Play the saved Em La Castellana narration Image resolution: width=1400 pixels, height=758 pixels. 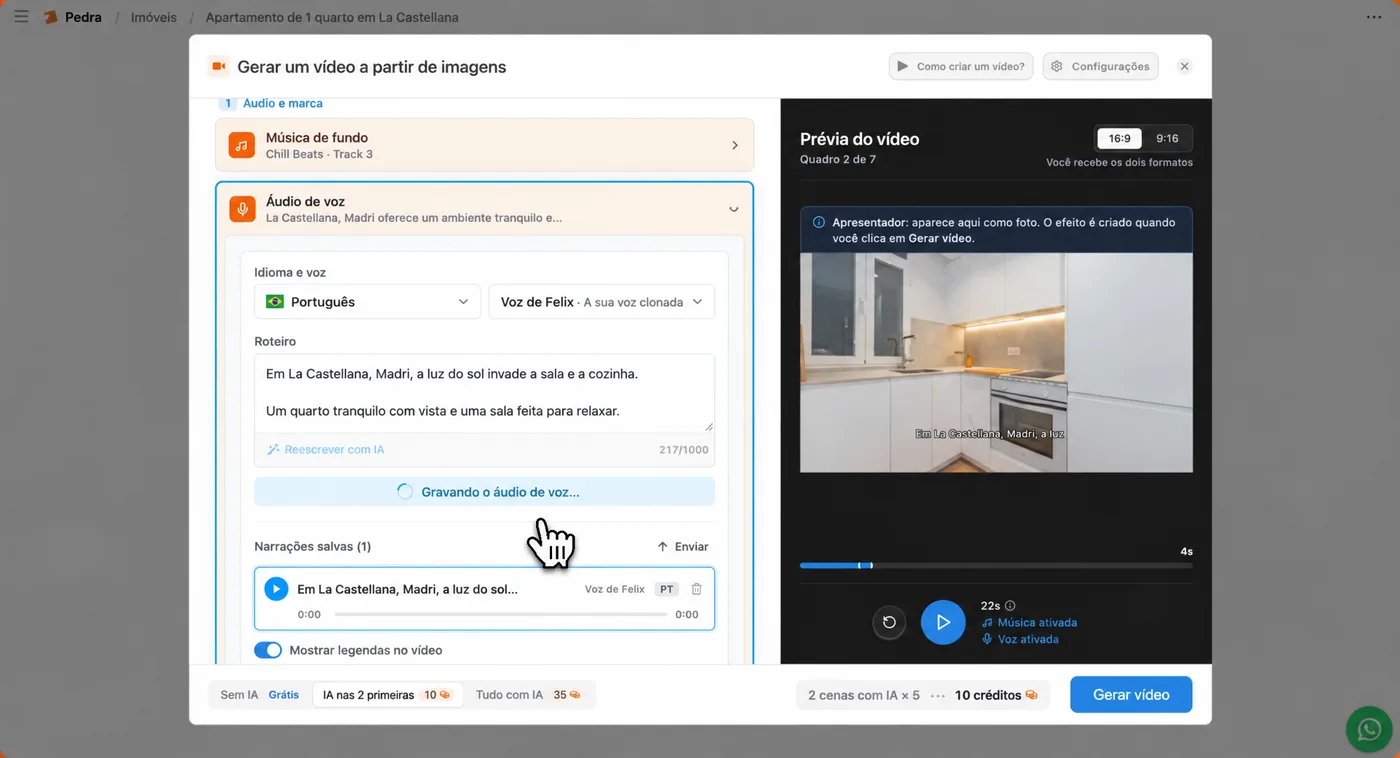276,589
